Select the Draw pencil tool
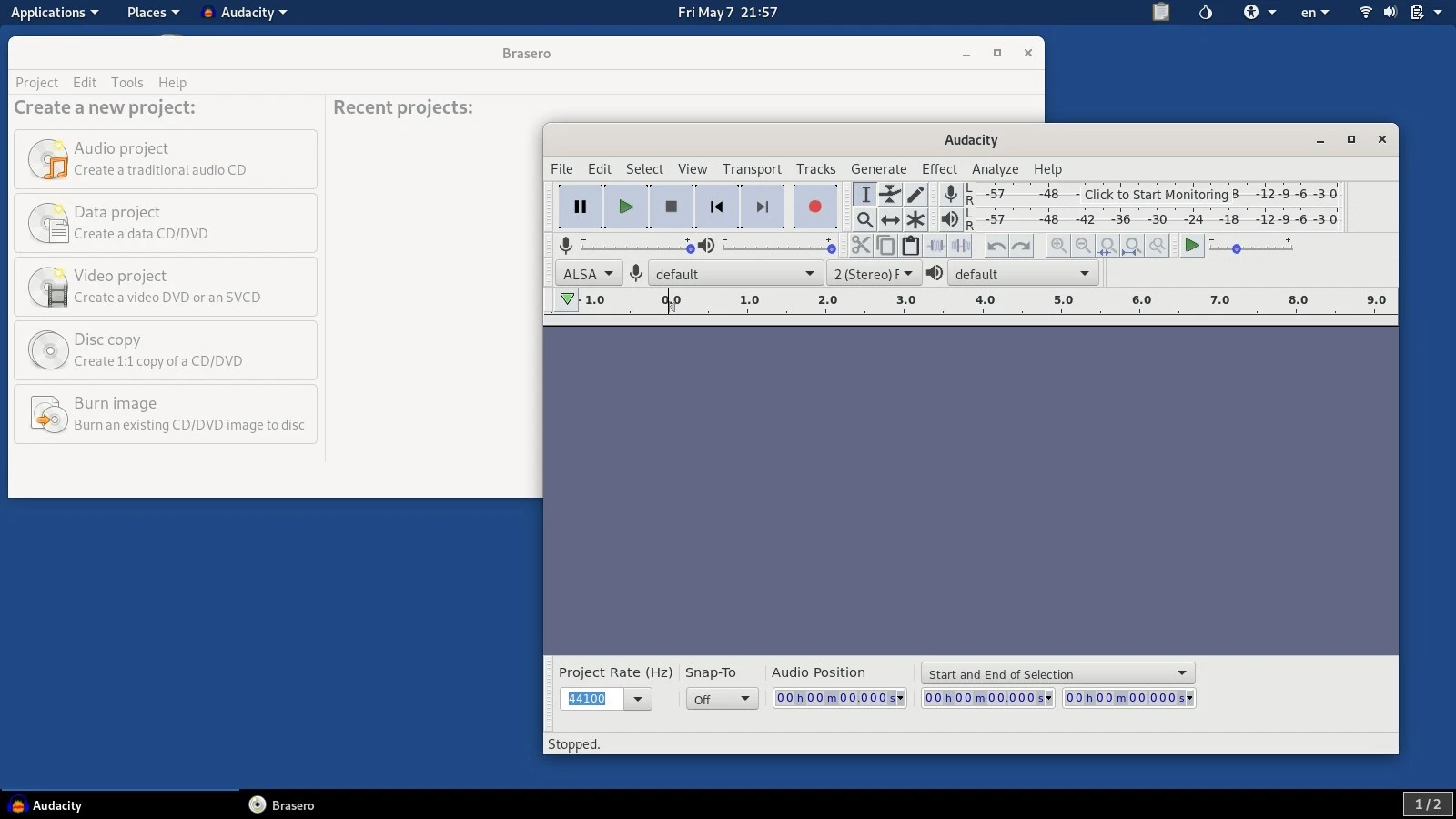 click(915, 194)
